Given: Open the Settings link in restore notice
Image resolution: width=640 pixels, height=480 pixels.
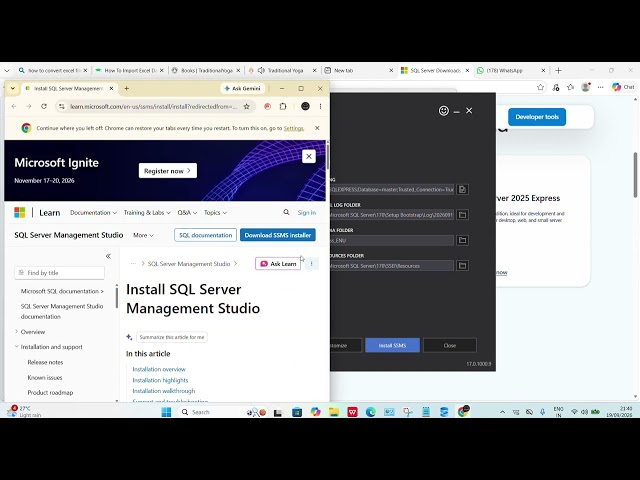Looking at the screenshot, I should point(293,128).
